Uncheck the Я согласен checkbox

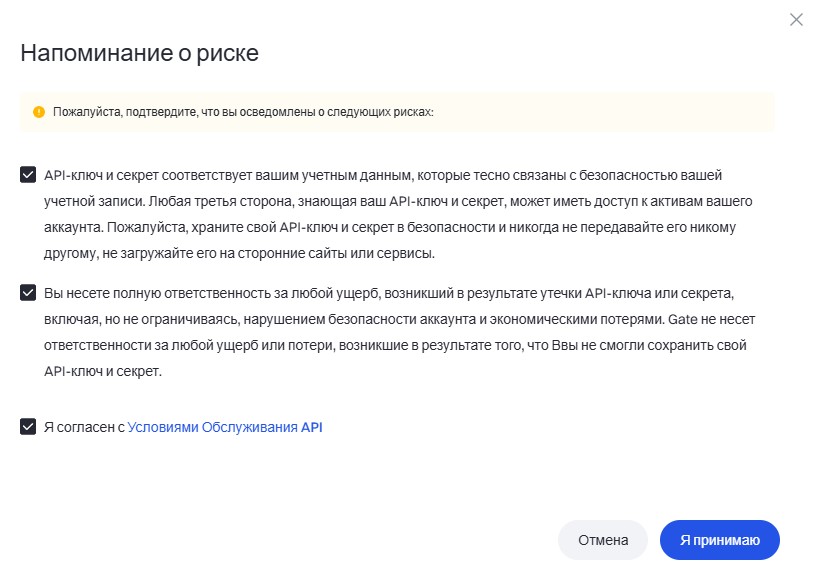tap(27, 427)
